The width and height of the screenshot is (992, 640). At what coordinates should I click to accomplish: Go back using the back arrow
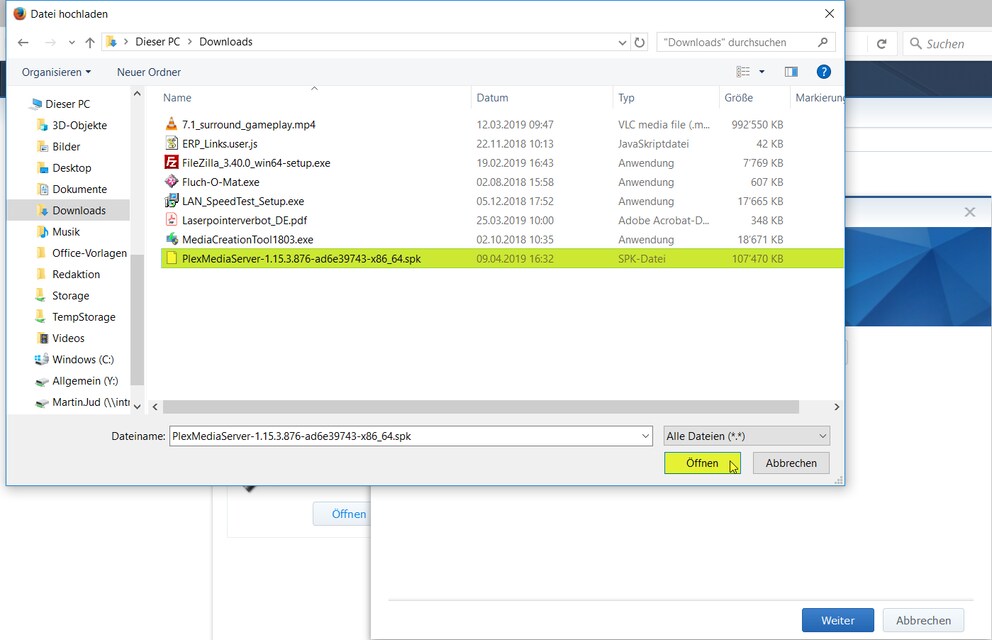tap(23, 42)
